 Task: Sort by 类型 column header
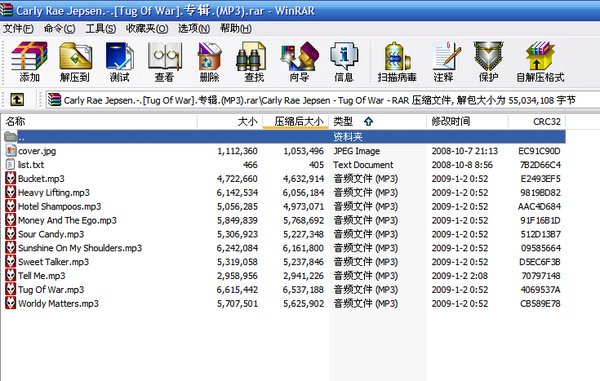(377, 122)
